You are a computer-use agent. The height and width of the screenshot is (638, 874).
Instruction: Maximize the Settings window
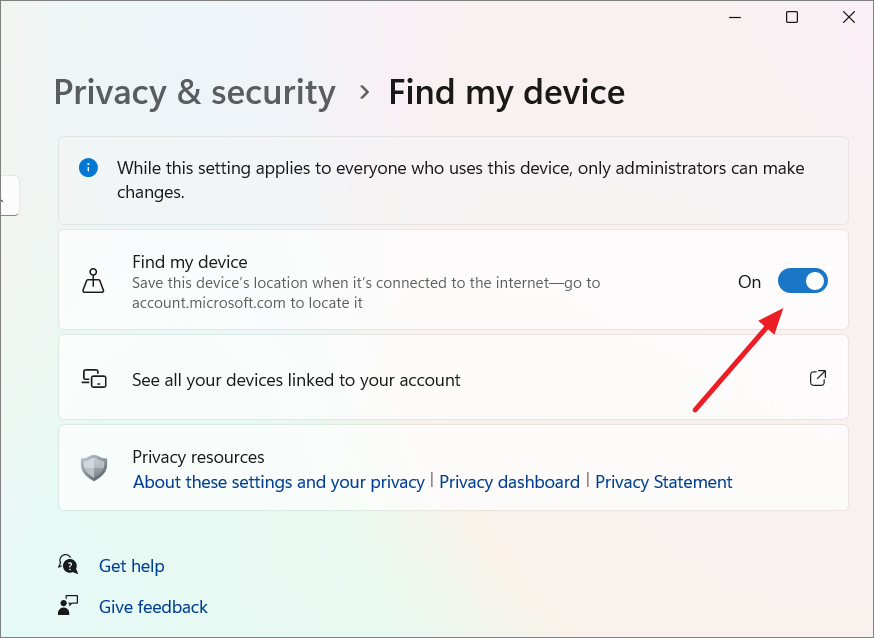792,17
